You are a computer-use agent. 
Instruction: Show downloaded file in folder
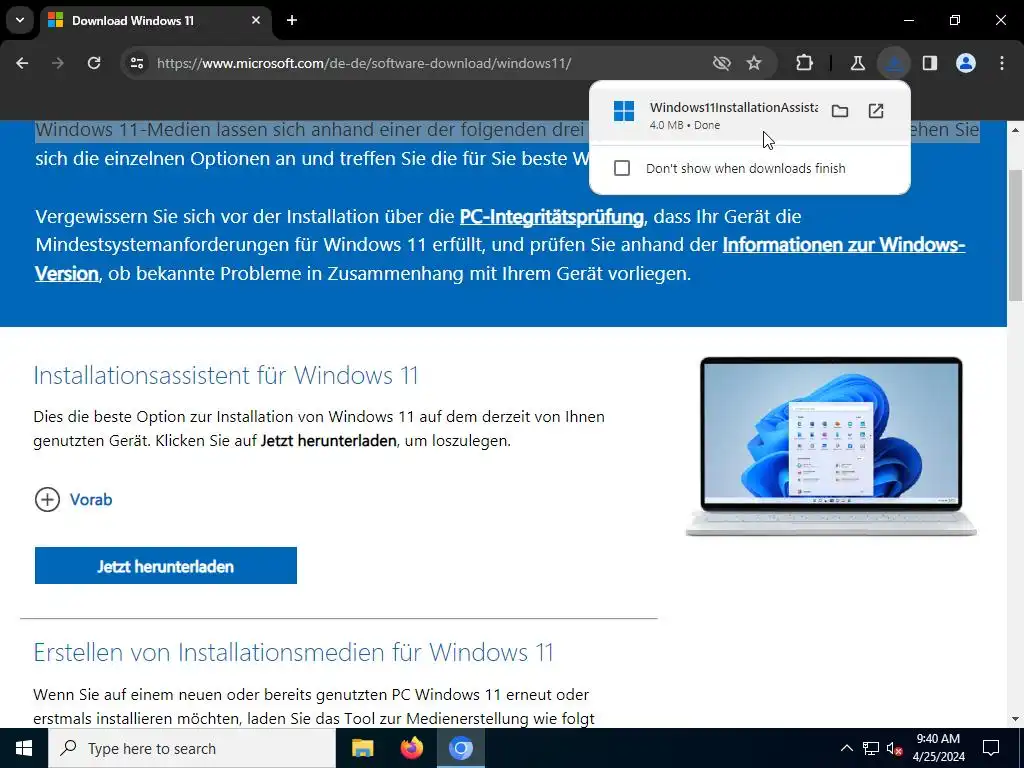[x=840, y=111]
